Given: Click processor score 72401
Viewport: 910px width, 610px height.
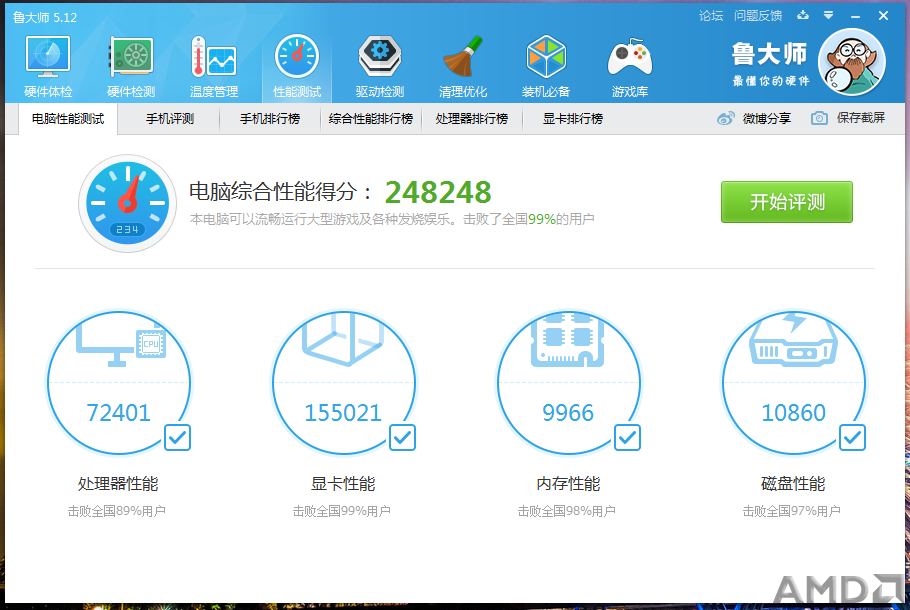Looking at the screenshot, I should tap(118, 413).
